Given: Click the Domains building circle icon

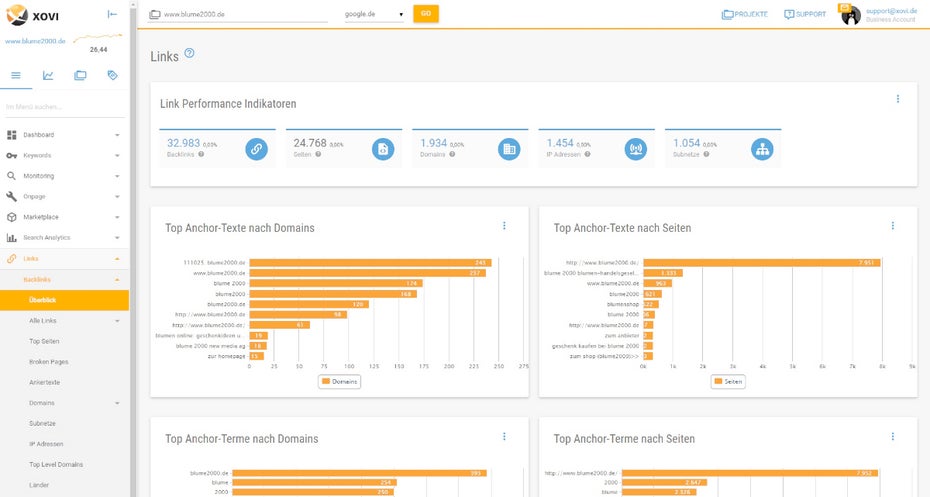Looking at the screenshot, I should tap(509, 149).
